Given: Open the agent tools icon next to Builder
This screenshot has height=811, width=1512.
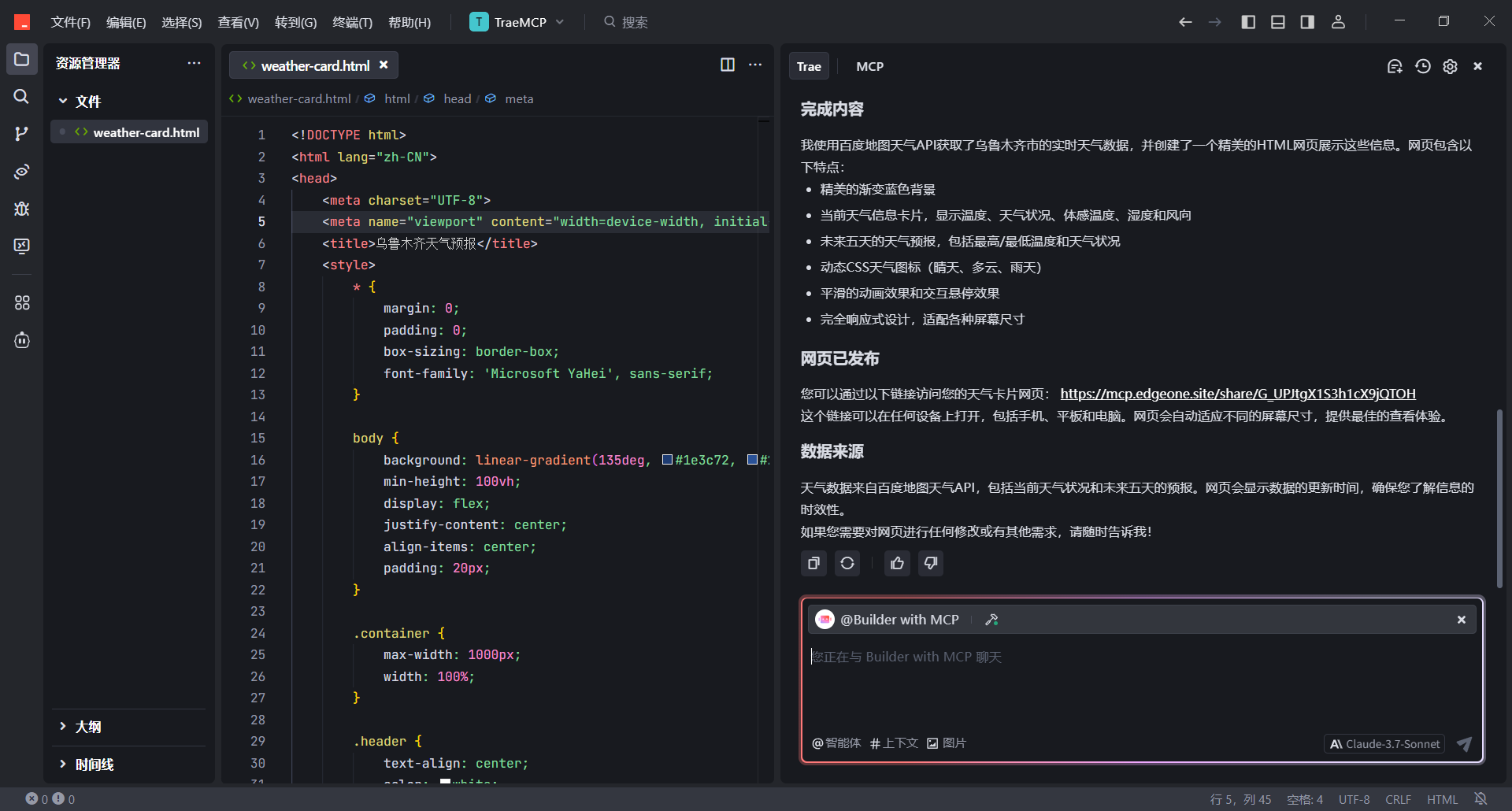Looking at the screenshot, I should click(x=991, y=620).
